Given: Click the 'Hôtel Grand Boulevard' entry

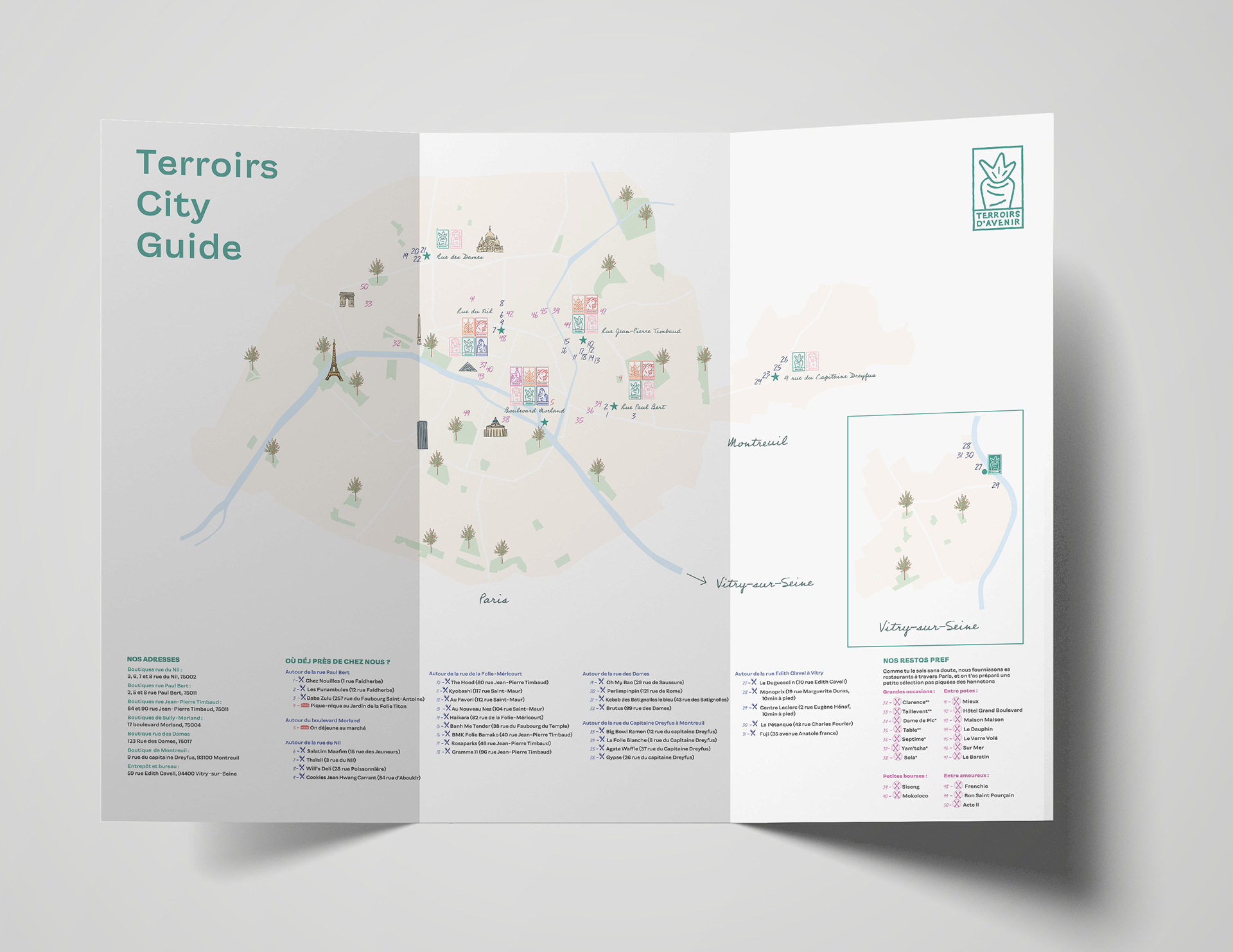Looking at the screenshot, I should point(993,711).
